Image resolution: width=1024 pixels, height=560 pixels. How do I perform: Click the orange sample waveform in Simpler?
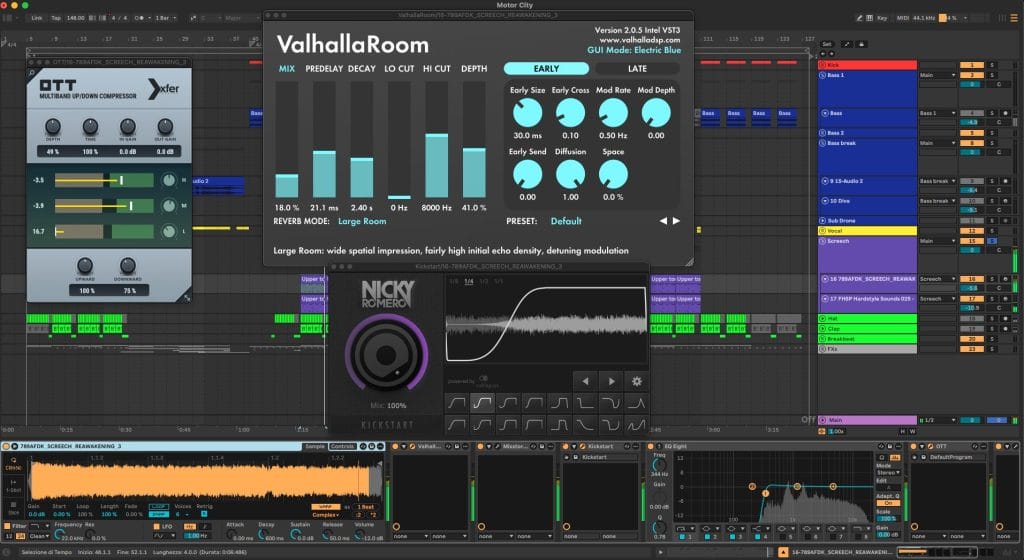coord(199,480)
